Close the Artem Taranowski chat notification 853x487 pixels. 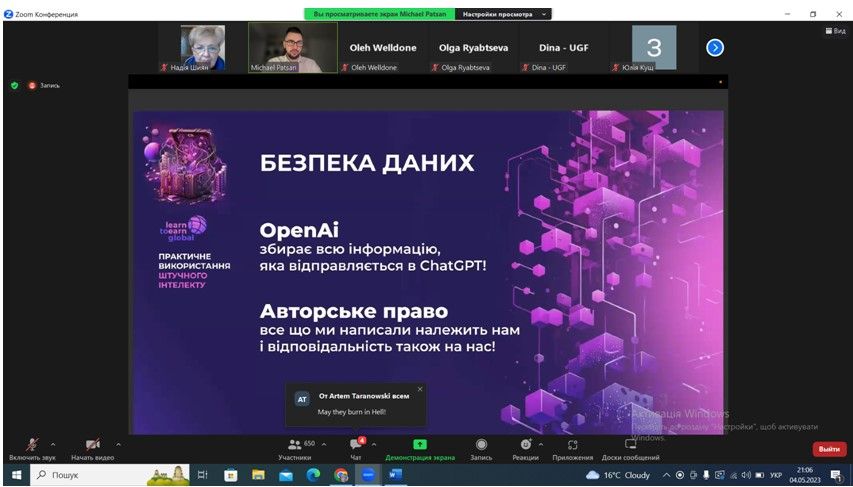click(420, 389)
